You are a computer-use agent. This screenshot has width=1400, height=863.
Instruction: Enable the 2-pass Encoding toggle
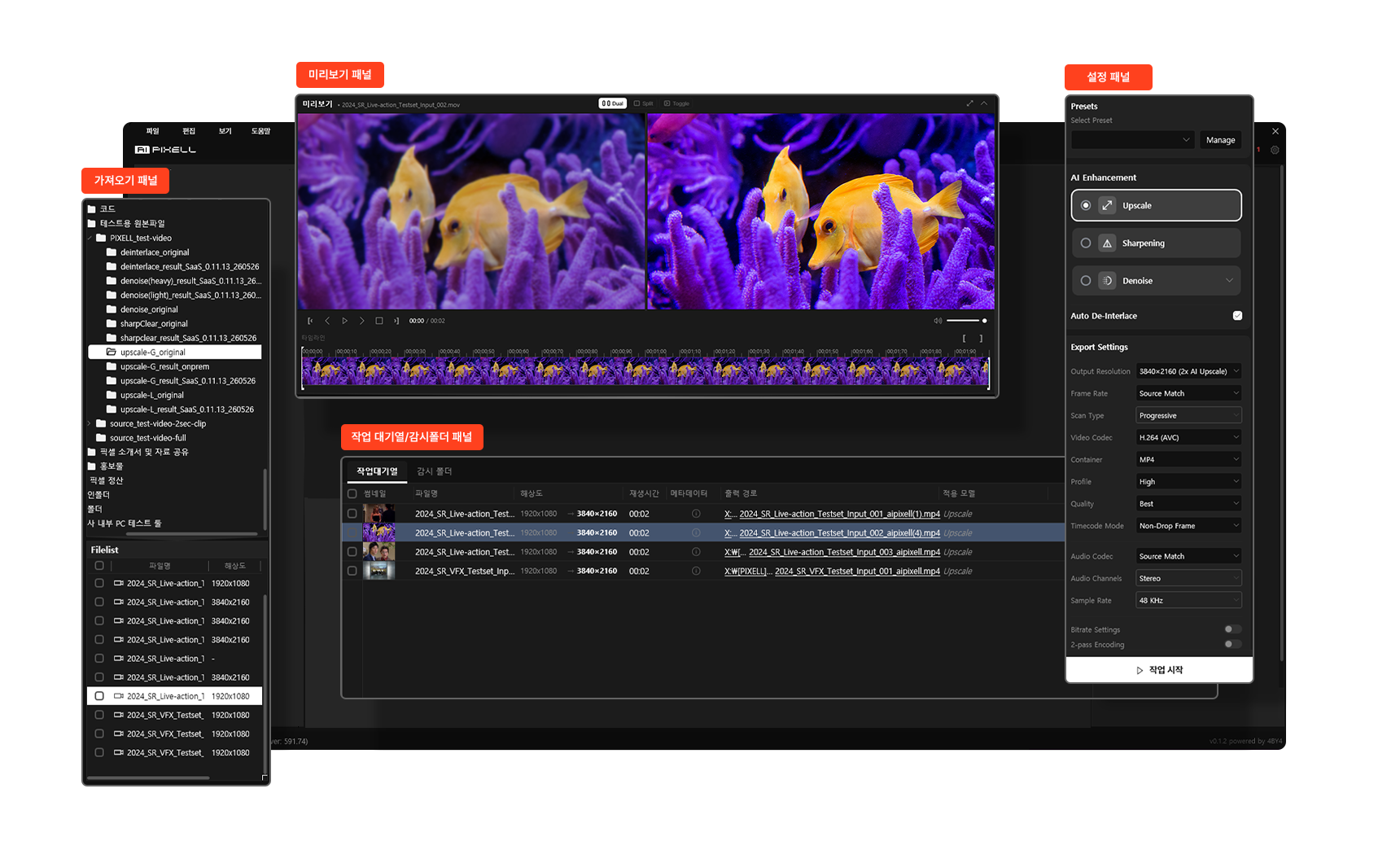click(1232, 644)
